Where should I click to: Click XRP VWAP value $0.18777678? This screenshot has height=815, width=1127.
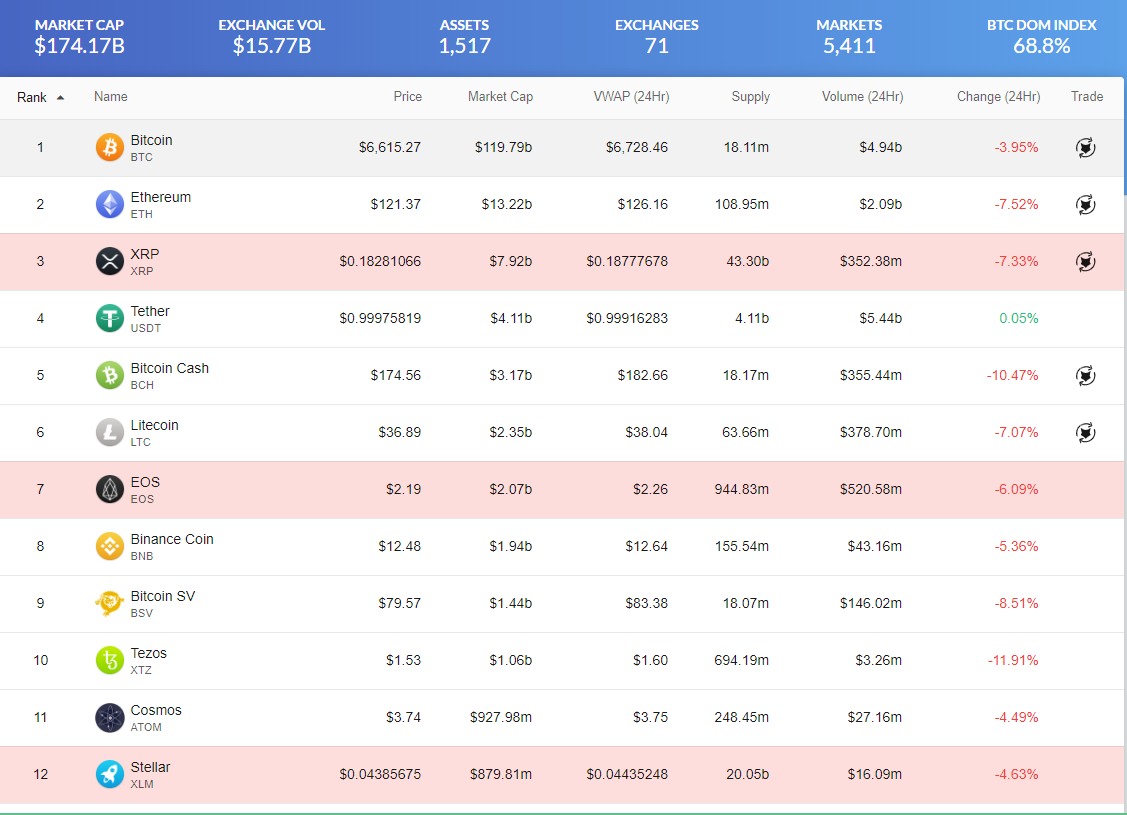coord(627,261)
